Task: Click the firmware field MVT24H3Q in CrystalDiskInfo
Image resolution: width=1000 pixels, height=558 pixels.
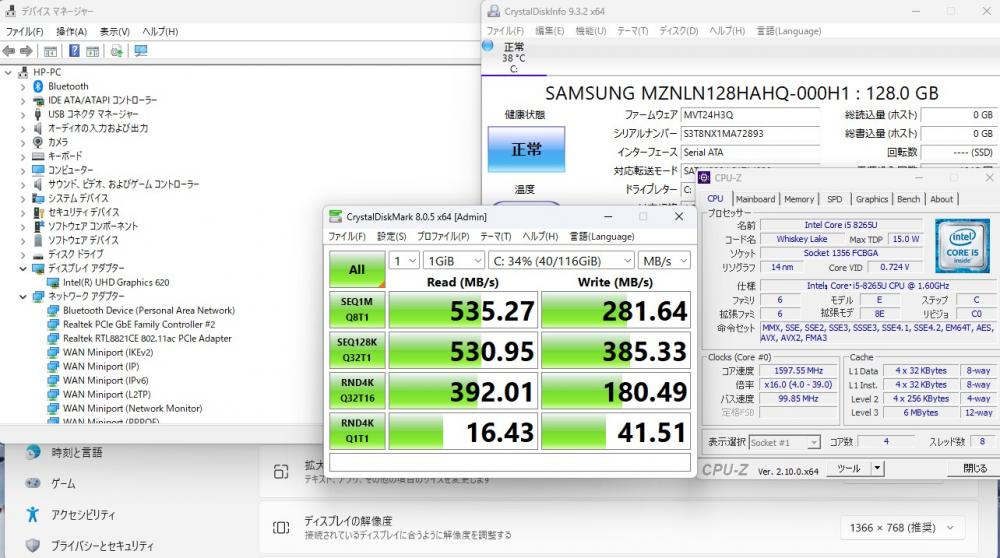Action: [751, 115]
